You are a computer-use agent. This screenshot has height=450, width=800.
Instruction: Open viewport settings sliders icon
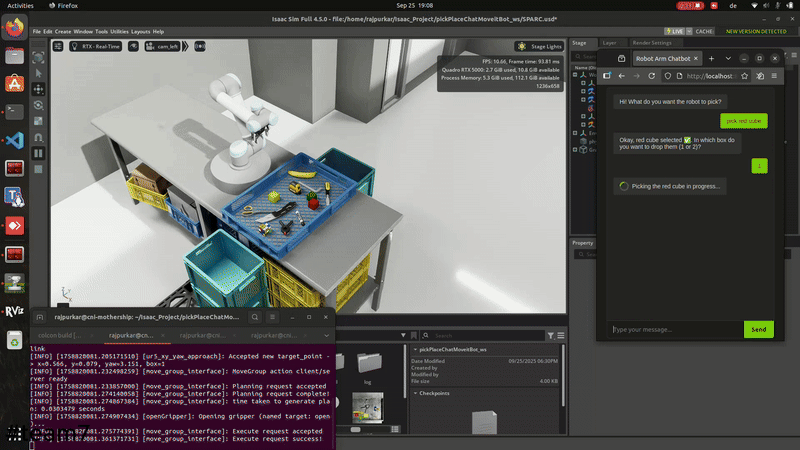coord(58,46)
